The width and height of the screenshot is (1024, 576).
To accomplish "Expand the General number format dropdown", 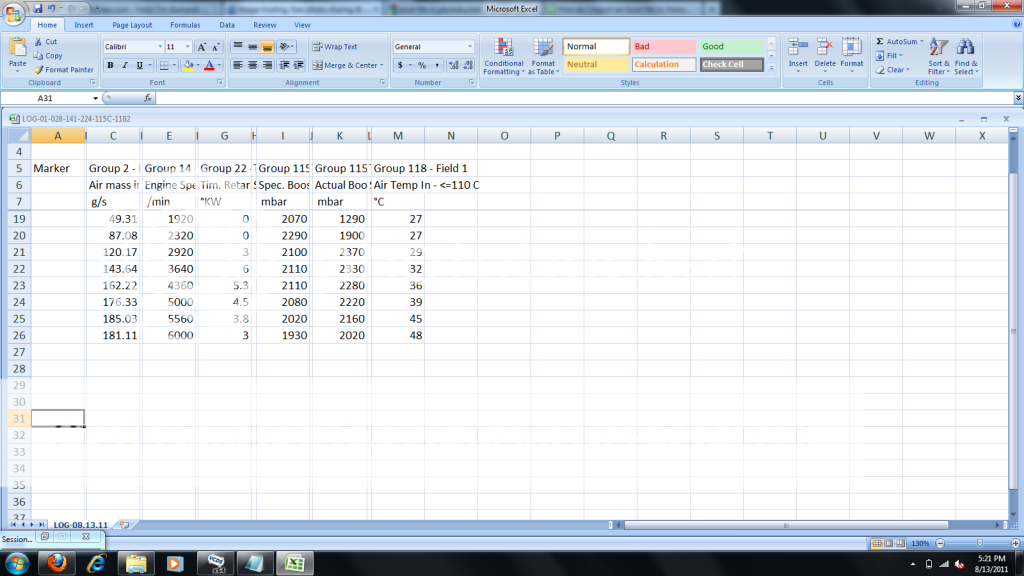I will tap(470, 47).
